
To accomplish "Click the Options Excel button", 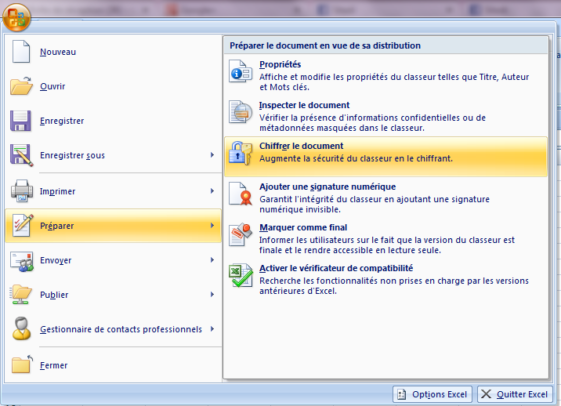I will [x=432, y=394].
